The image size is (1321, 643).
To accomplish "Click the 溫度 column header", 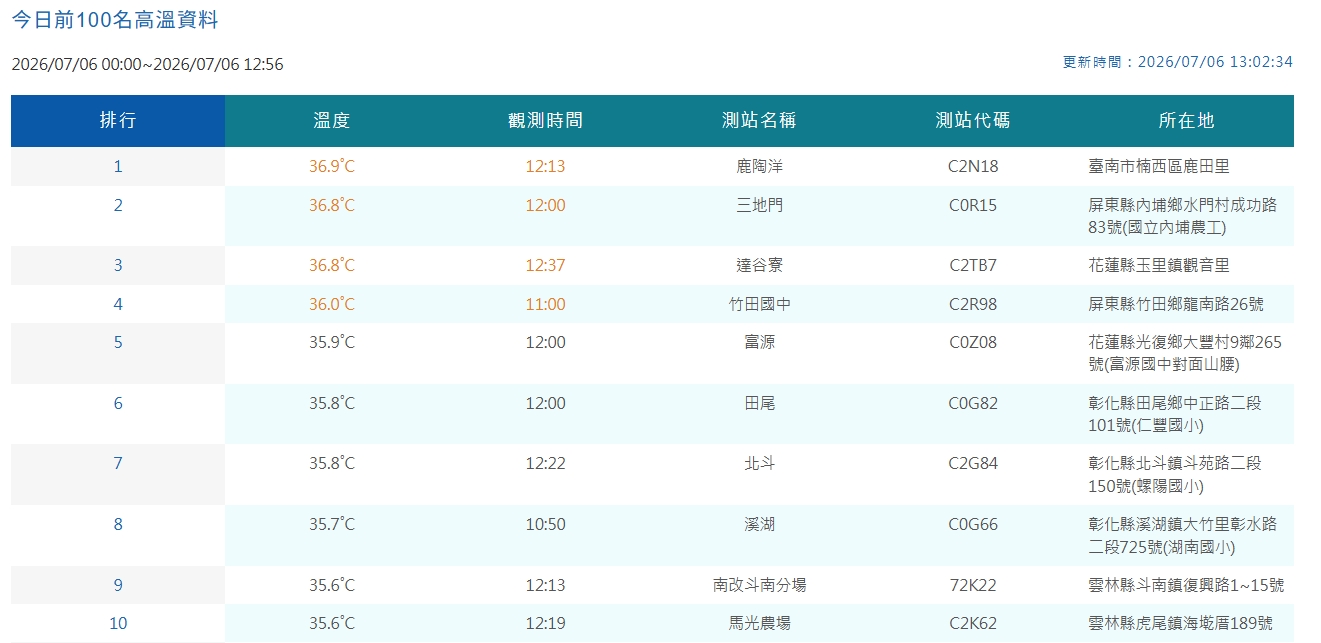I will click(x=332, y=121).
